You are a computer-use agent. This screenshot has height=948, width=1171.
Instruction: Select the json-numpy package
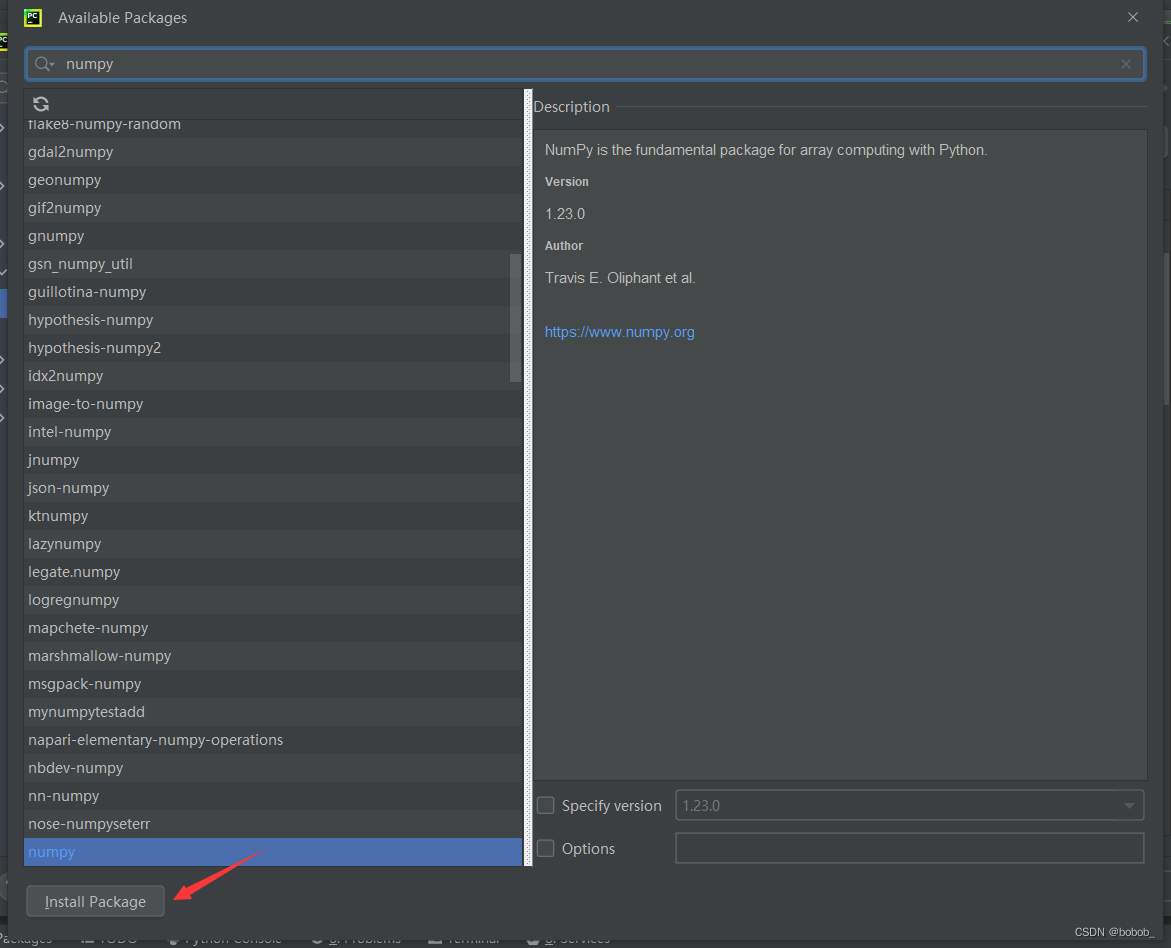(273, 488)
